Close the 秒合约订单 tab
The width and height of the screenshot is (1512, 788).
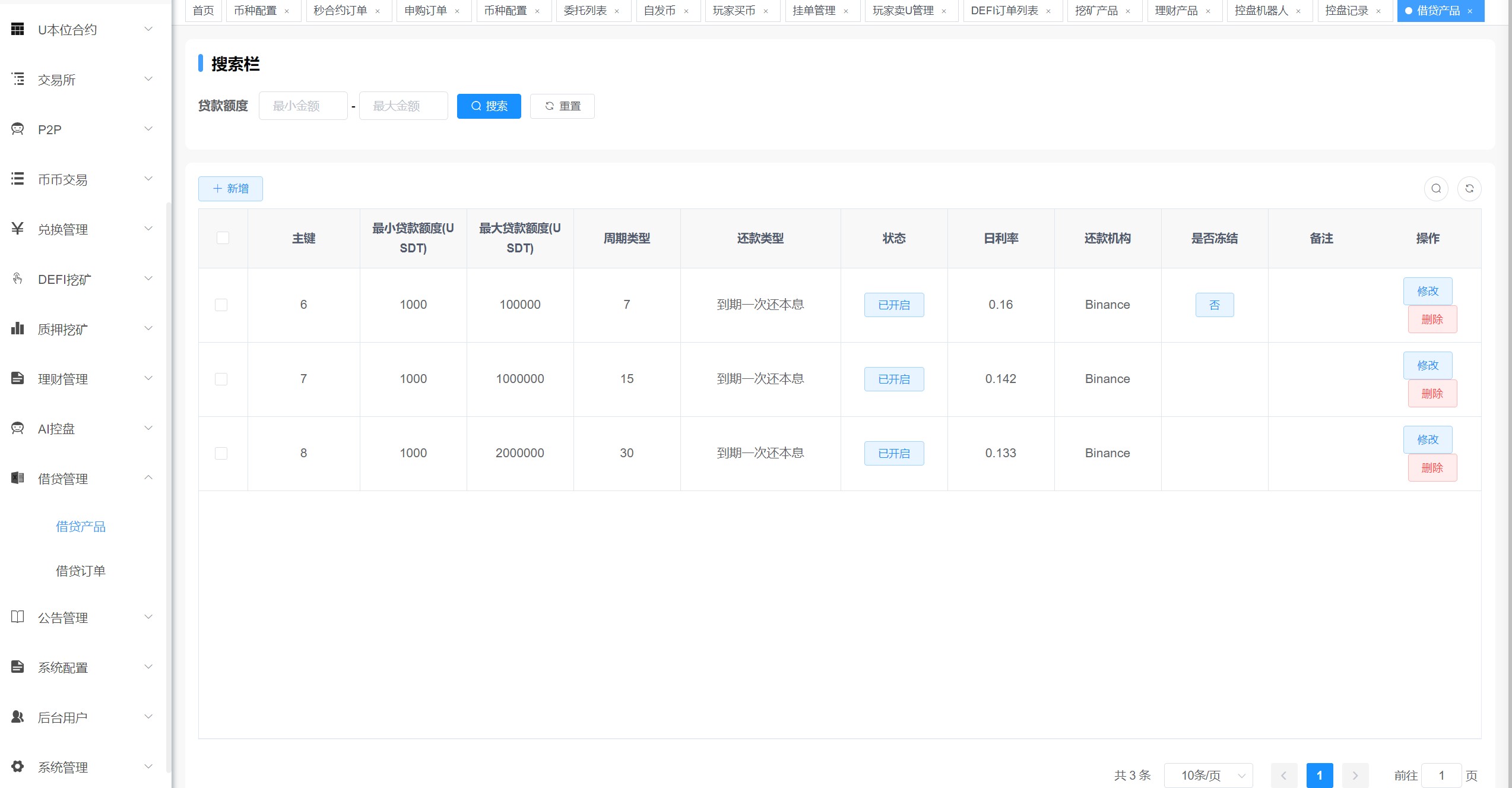pos(378,11)
